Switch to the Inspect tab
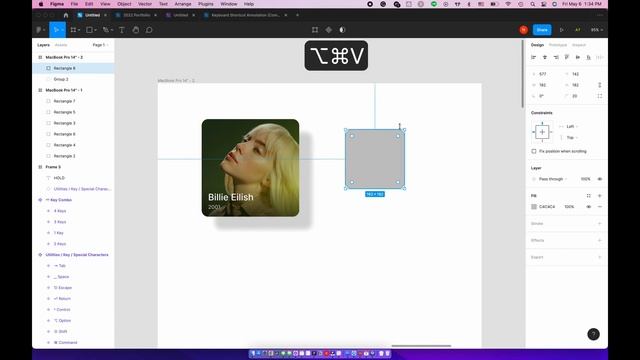640x360 pixels. pos(579,45)
